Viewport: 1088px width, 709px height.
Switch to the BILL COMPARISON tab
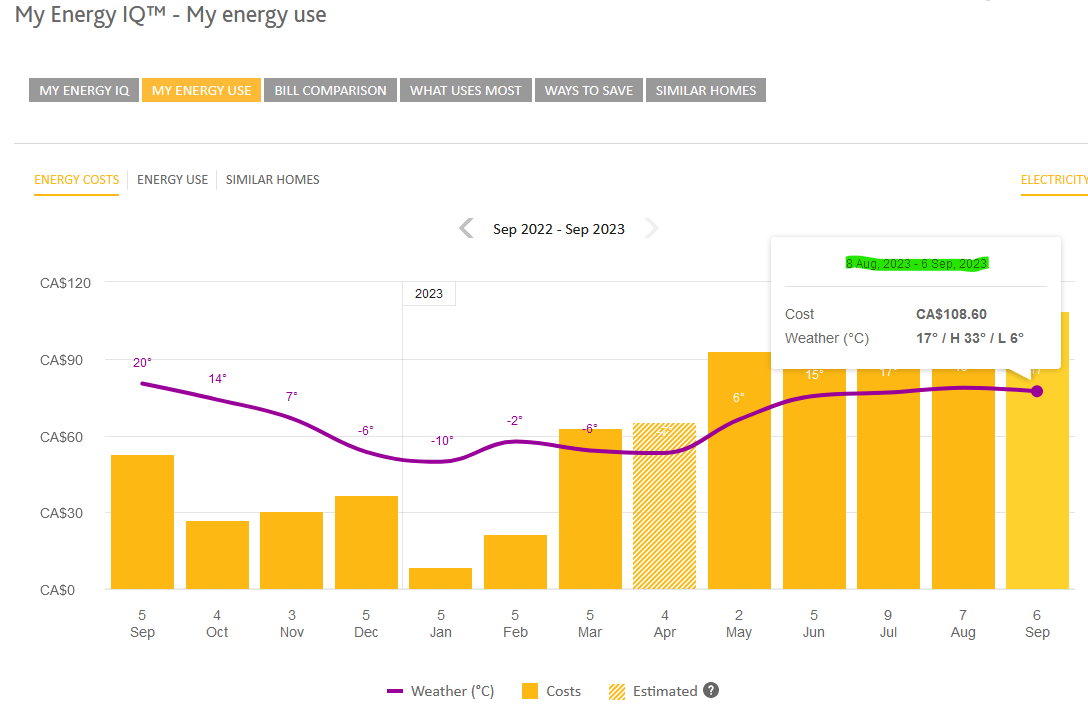point(330,89)
